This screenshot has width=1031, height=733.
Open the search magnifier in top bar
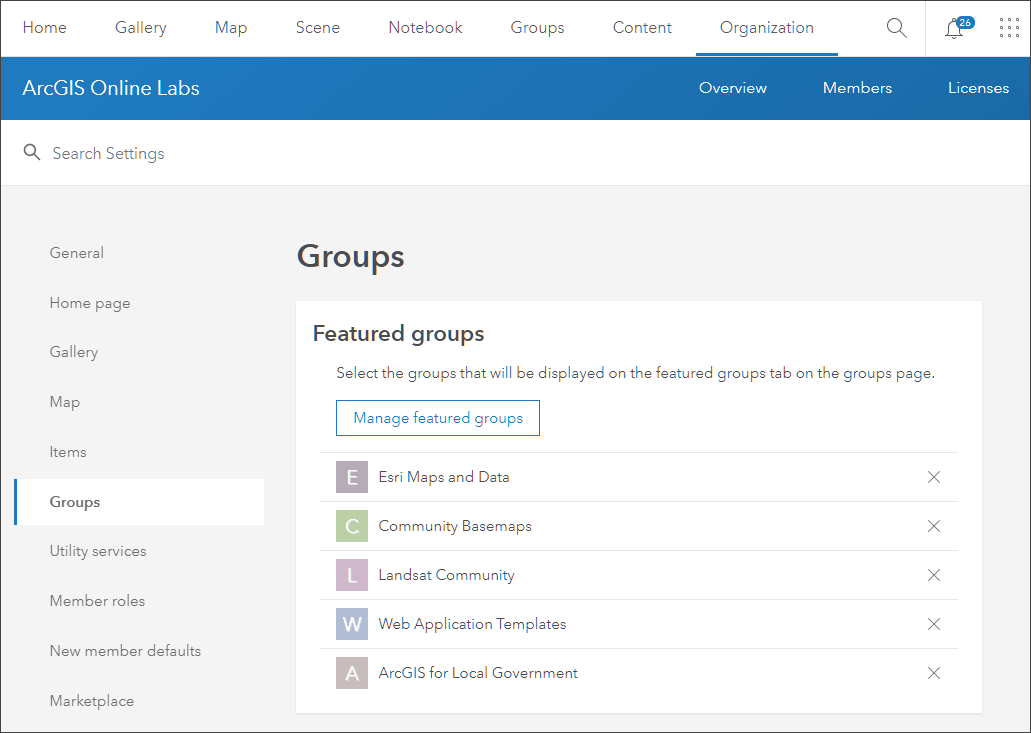[896, 28]
